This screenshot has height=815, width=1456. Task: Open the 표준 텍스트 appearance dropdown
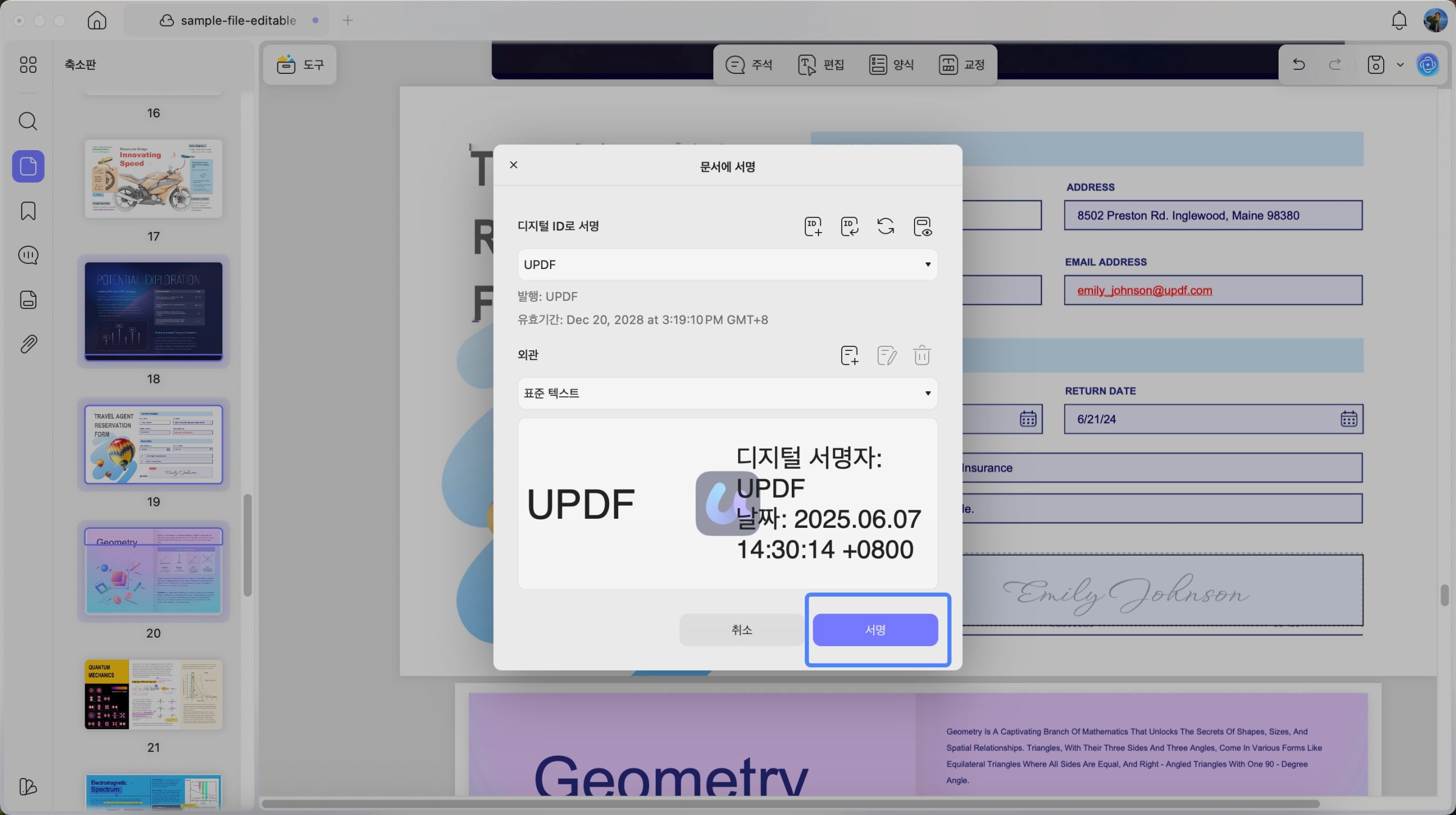[x=727, y=393]
